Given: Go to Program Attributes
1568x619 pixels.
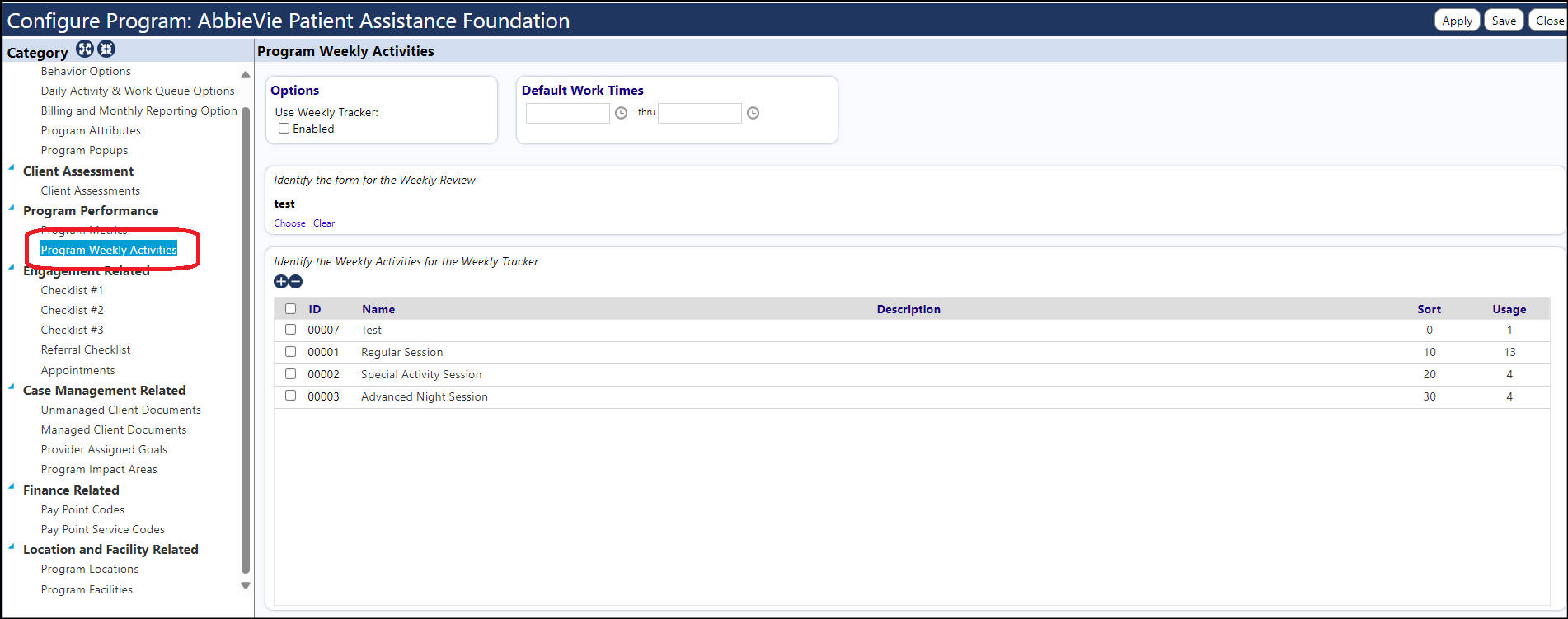Looking at the screenshot, I should pyautogui.click(x=91, y=131).
